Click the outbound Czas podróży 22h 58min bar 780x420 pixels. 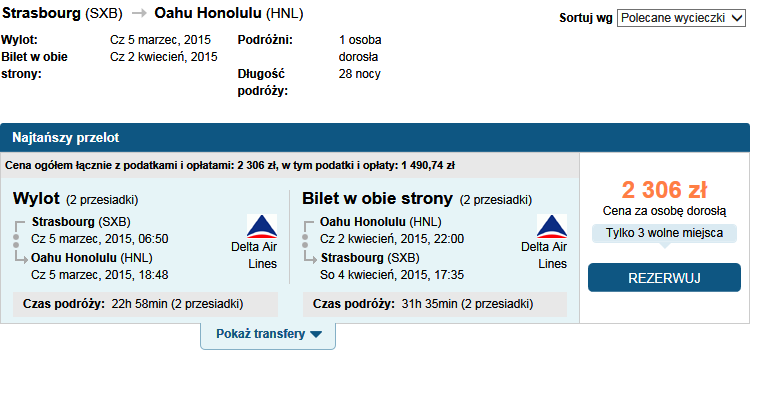[145, 304]
